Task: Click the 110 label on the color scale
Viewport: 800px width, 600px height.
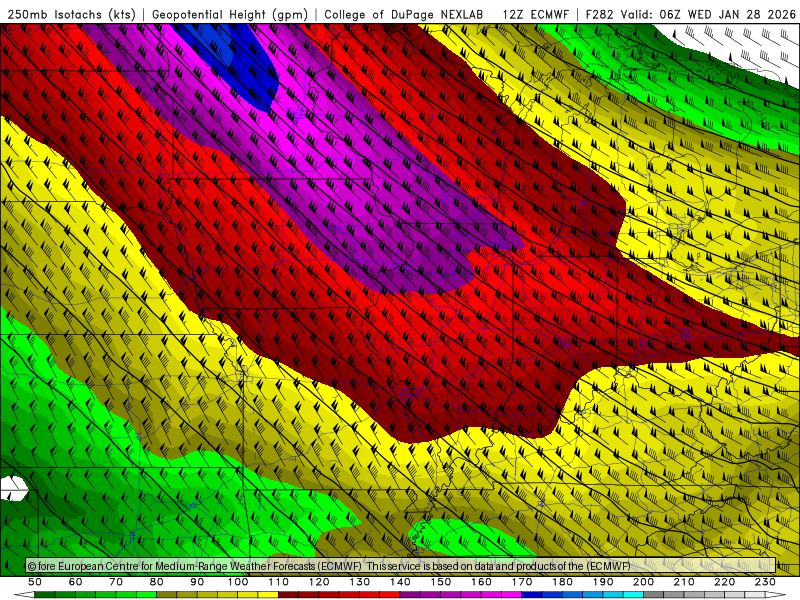Action: (x=278, y=582)
